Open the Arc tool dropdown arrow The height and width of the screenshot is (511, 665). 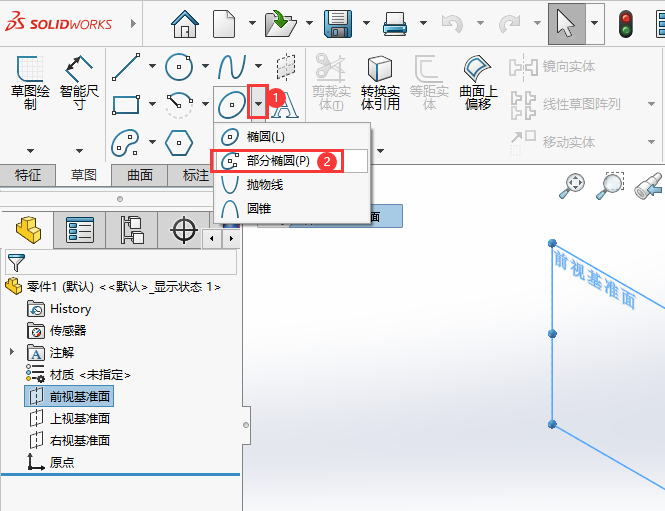tap(205, 103)
